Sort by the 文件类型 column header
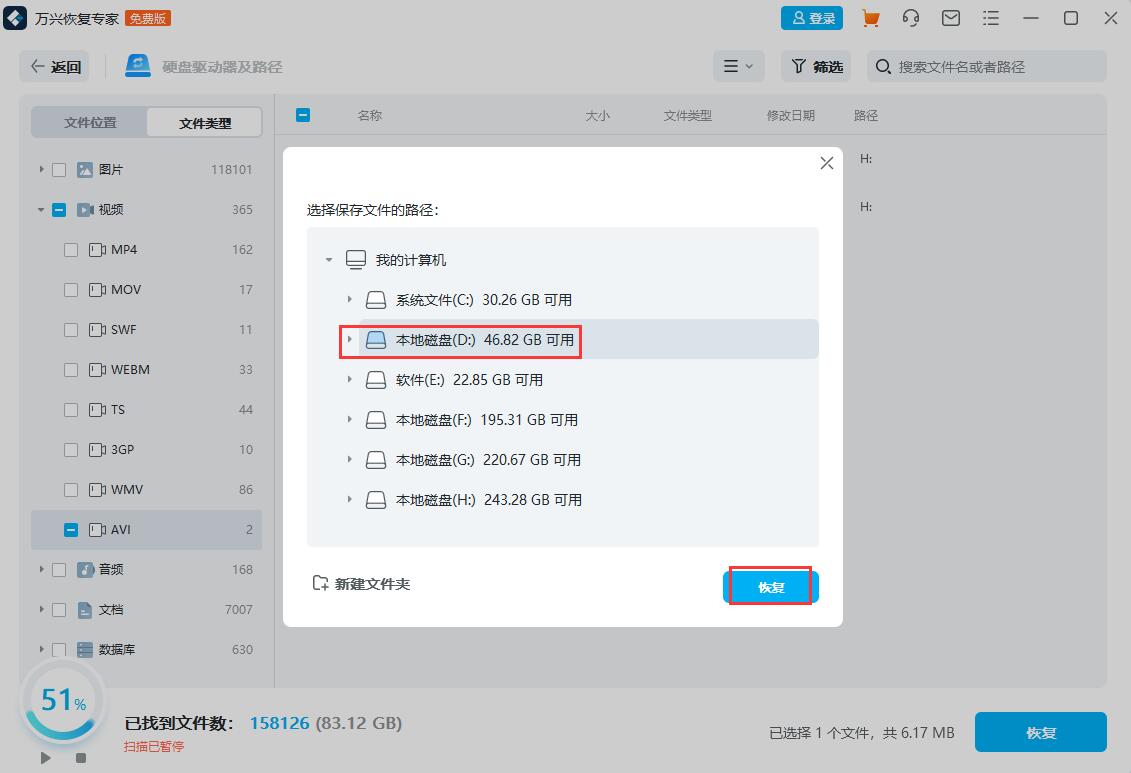Screen dimensions: 1131x773 (x=687, y=115)
